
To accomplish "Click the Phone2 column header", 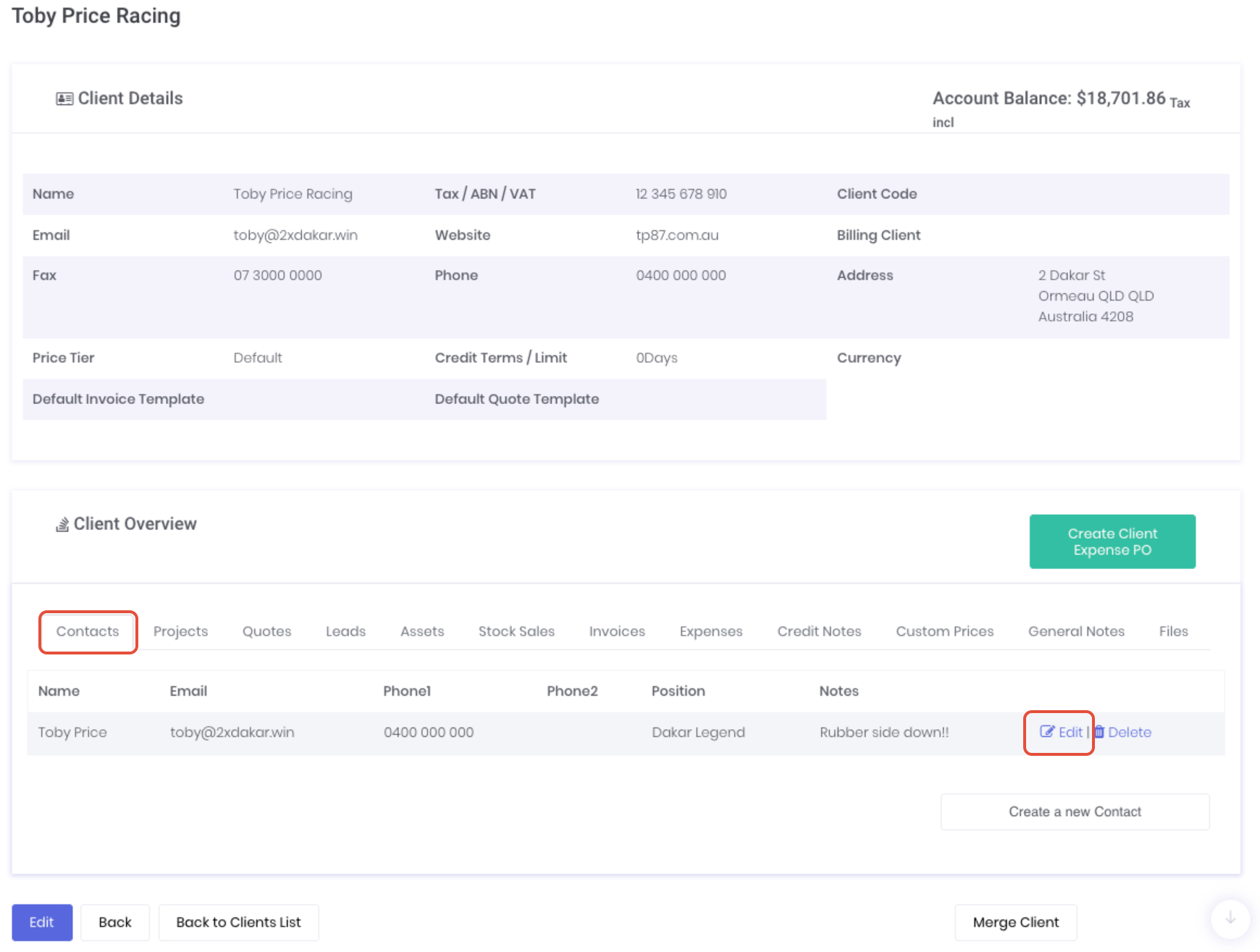I will [x=572, y=691].
